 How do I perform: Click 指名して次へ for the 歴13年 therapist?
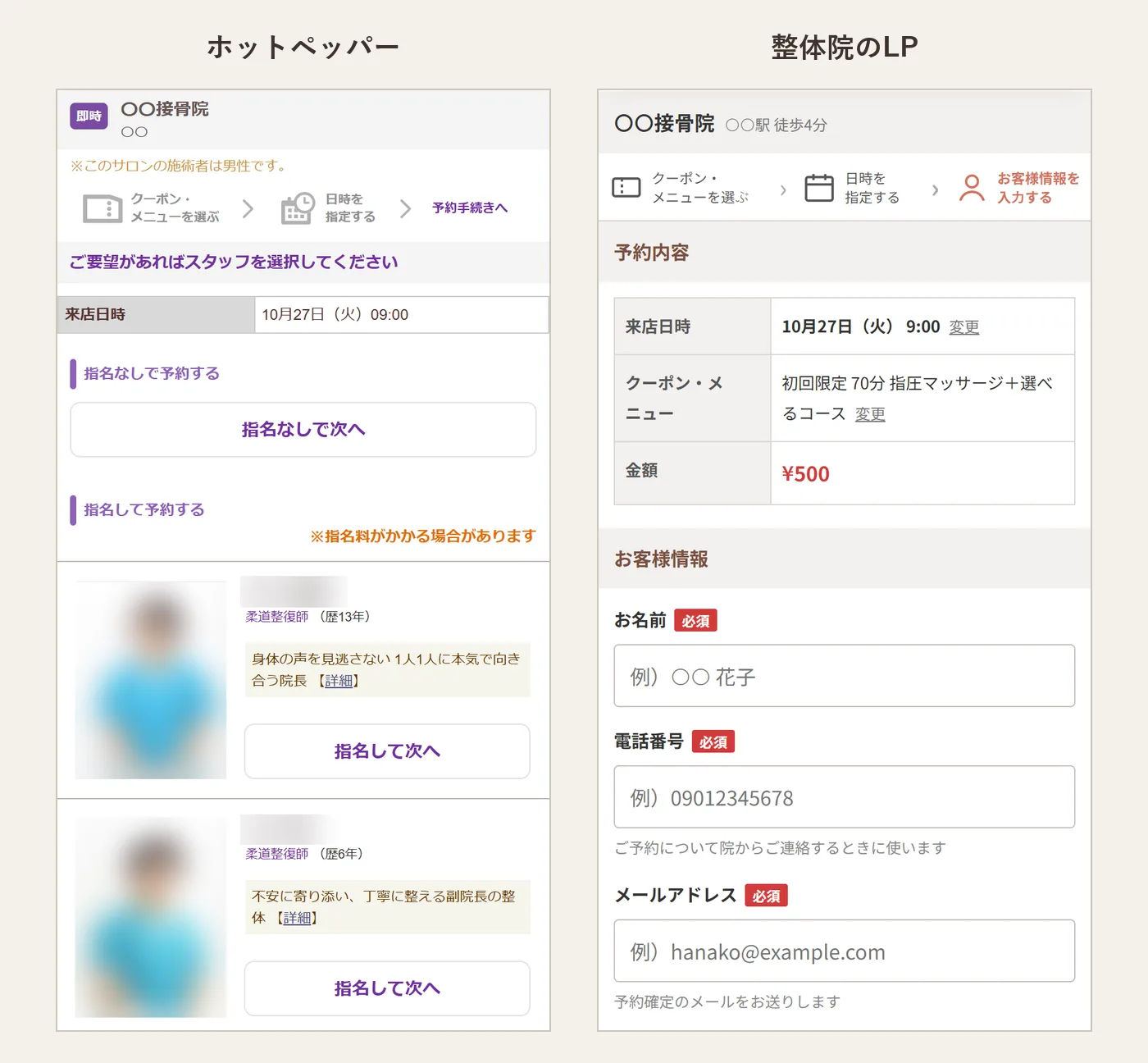click(x=387, y=751)
